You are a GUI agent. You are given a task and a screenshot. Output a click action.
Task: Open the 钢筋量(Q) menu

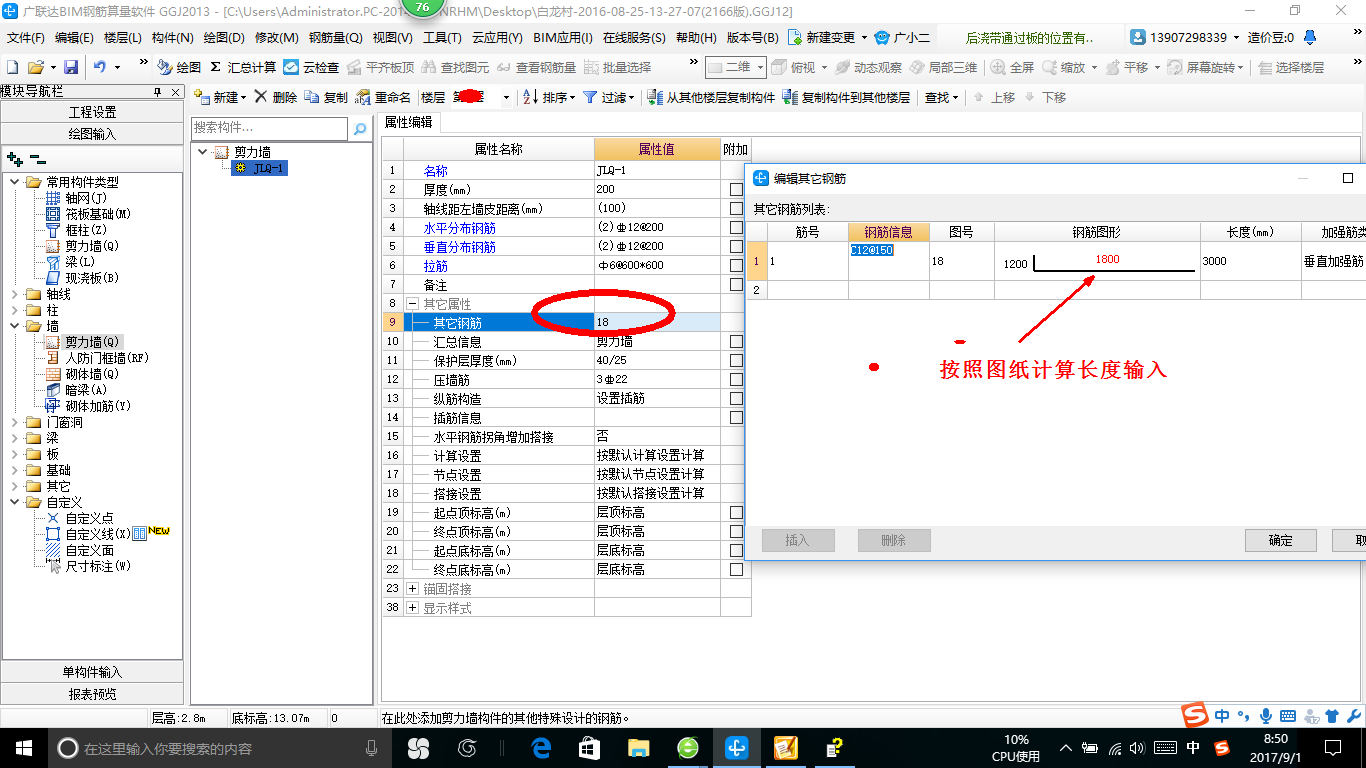(x=335, y=37)
